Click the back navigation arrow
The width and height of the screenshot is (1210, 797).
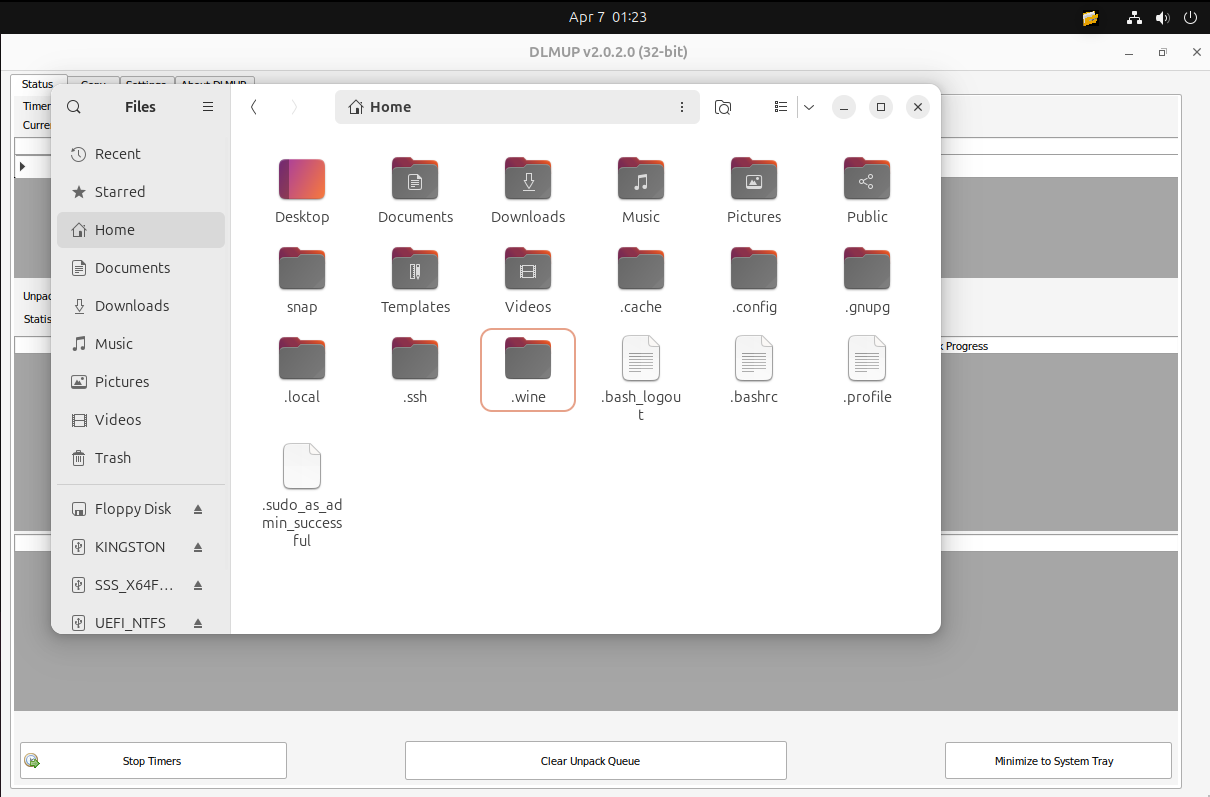254,107
